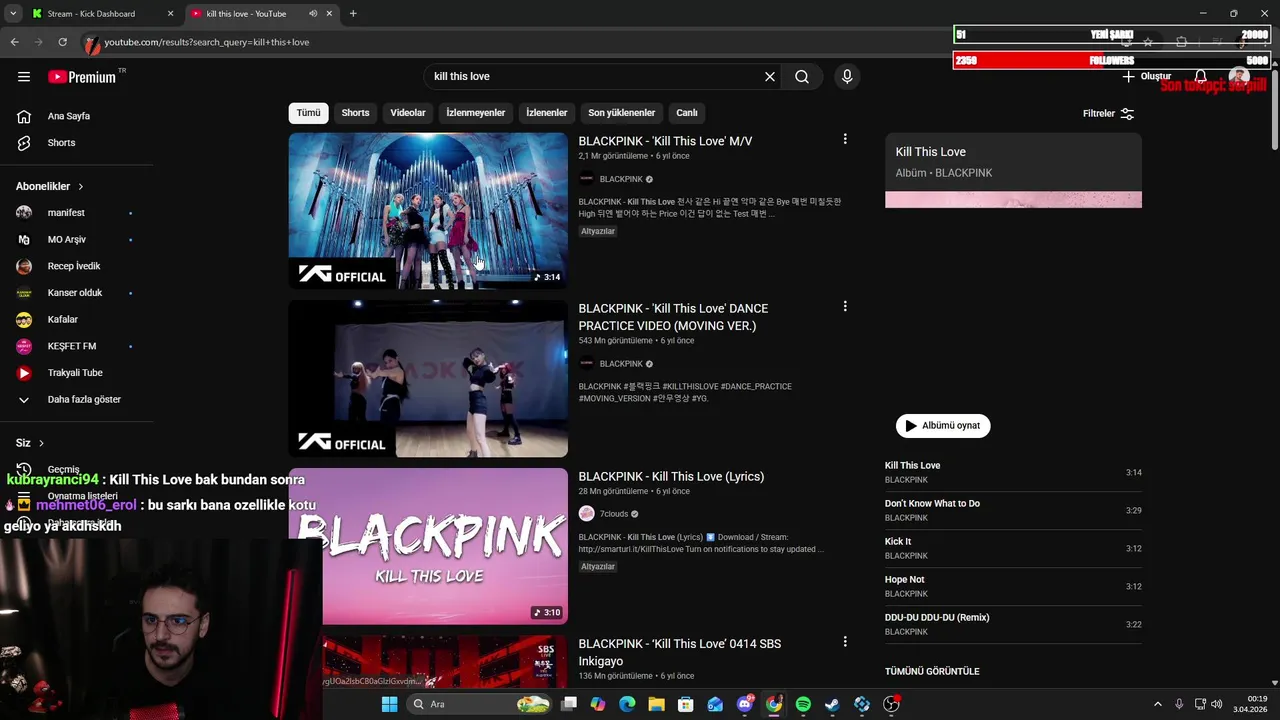Open Spotify from the taskbar
The height and width of the screenshot is (720, 1280).
tap(803, 704)
